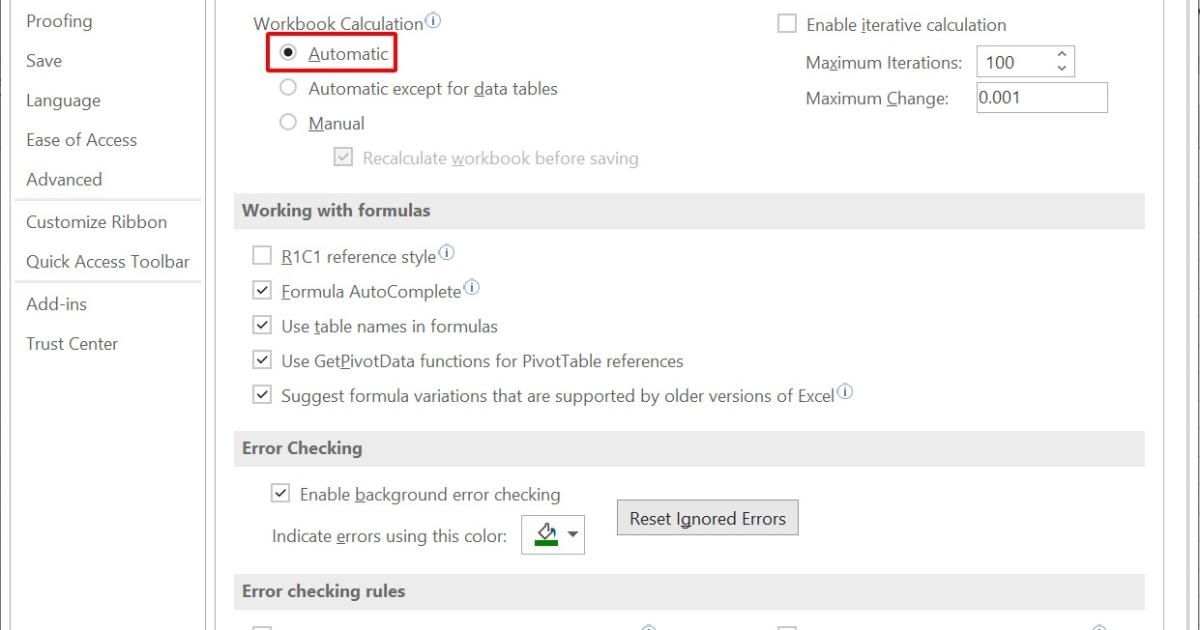Click info icon after older versions of Excel
Screen dimensions: 1200x630
[x=845, y=392]
